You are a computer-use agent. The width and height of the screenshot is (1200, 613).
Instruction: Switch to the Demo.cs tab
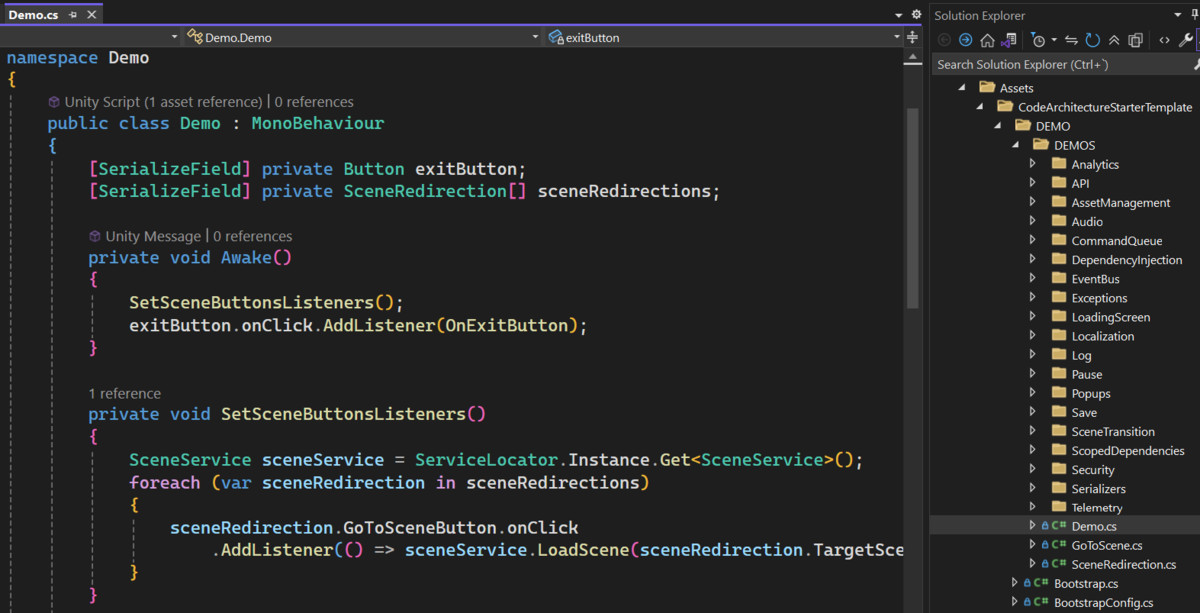[x=32, y=14]
